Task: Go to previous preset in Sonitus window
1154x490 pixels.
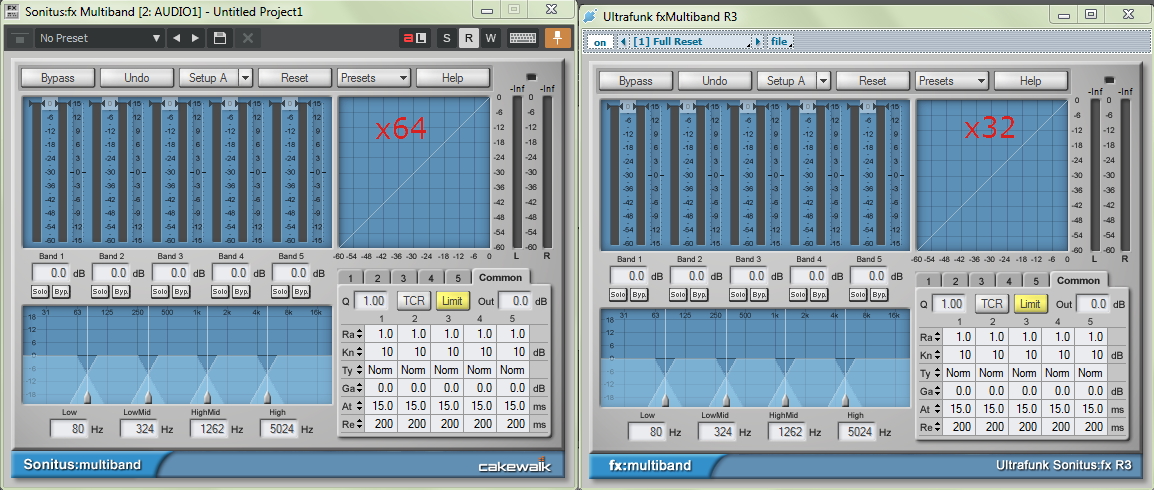Action: click(x=177, y=38)
